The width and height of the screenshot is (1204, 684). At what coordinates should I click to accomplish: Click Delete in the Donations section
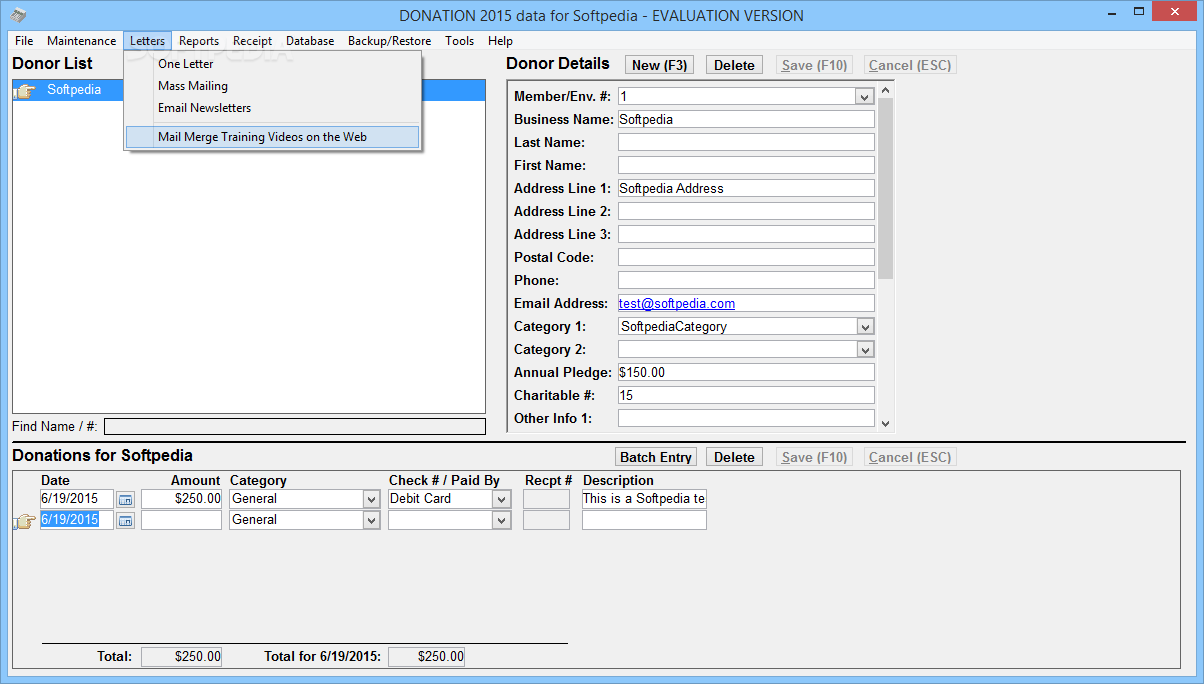734,457
